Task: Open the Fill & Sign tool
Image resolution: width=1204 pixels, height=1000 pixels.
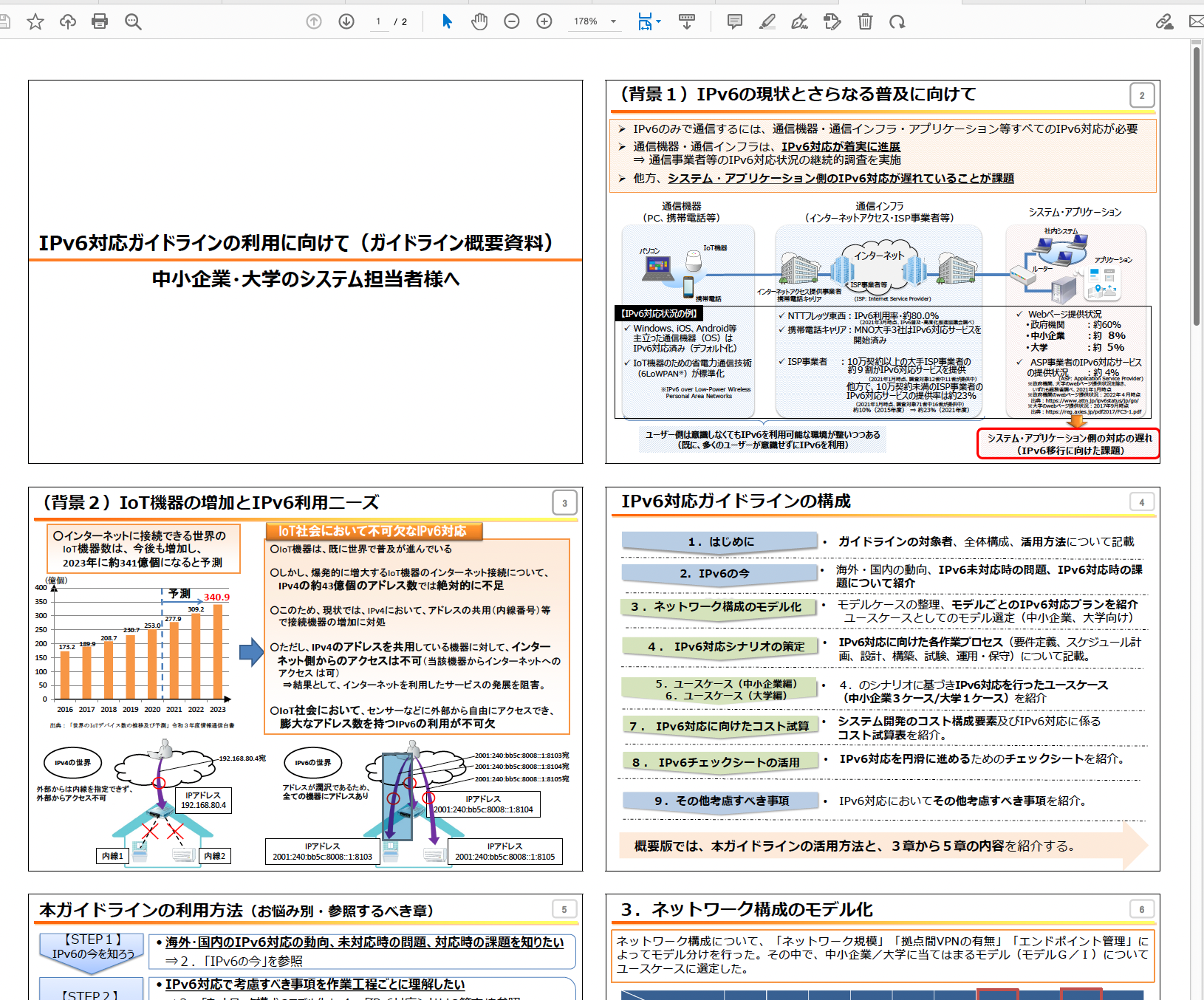Action: tap(799, 21)
